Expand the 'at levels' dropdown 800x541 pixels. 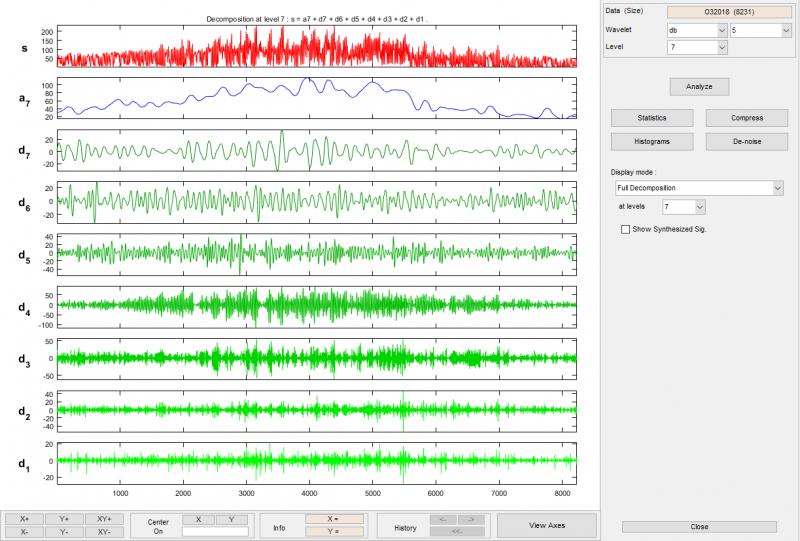click(685, 206)
